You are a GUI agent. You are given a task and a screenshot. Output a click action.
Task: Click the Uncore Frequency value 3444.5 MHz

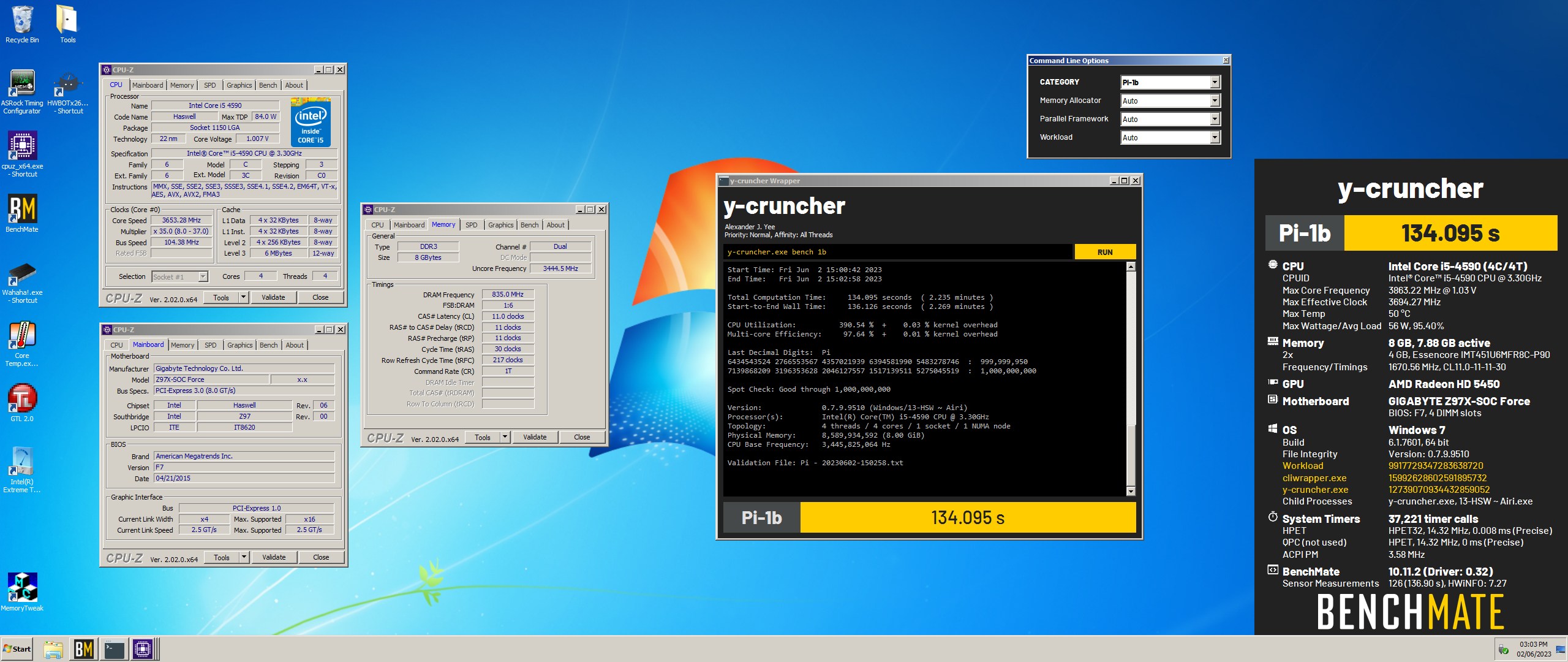[x=560, y=268]
